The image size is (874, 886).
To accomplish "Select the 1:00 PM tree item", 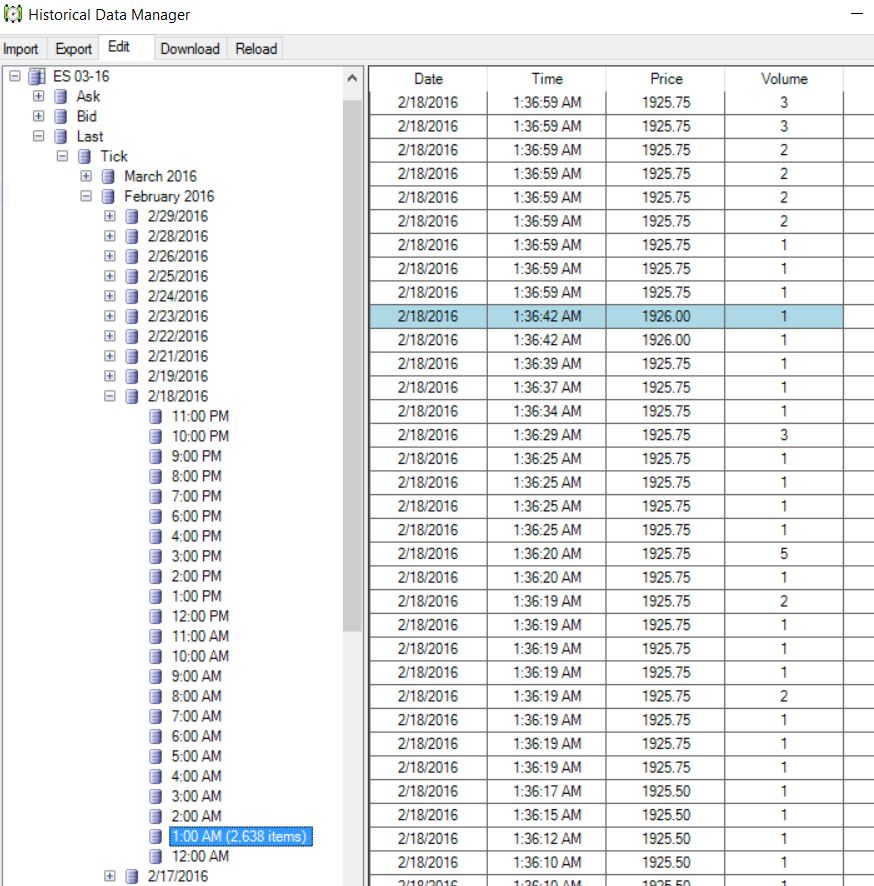I will pyautogui.click(x=196, y=596).
